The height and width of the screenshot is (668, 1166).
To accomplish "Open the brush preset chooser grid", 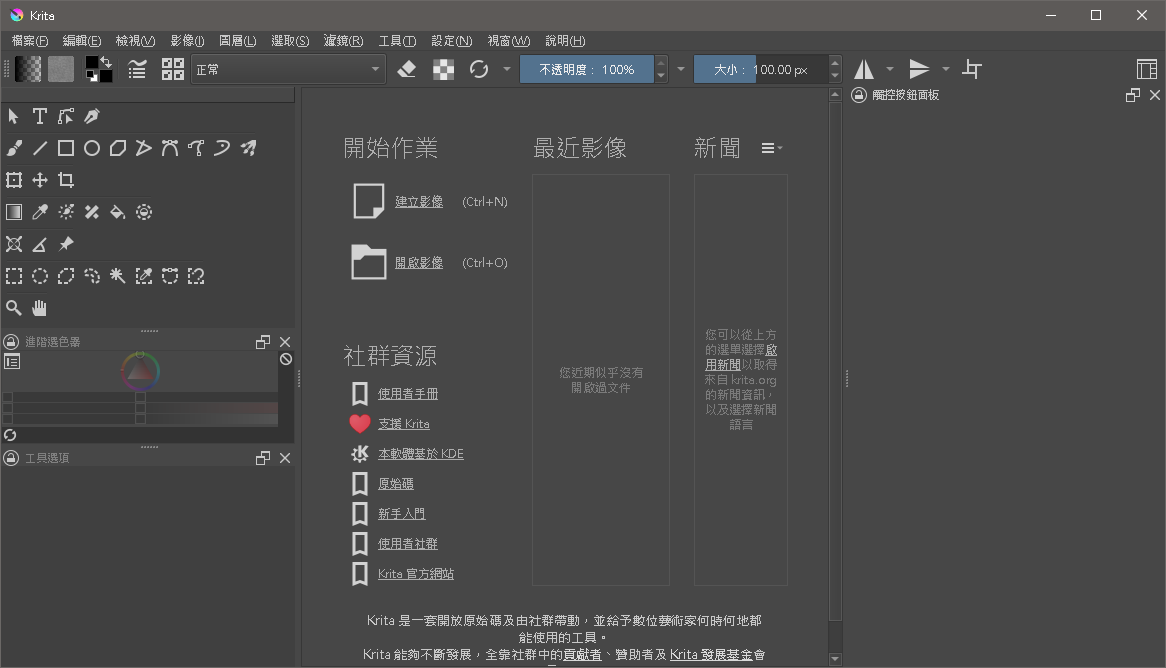I will pos(173,69).
